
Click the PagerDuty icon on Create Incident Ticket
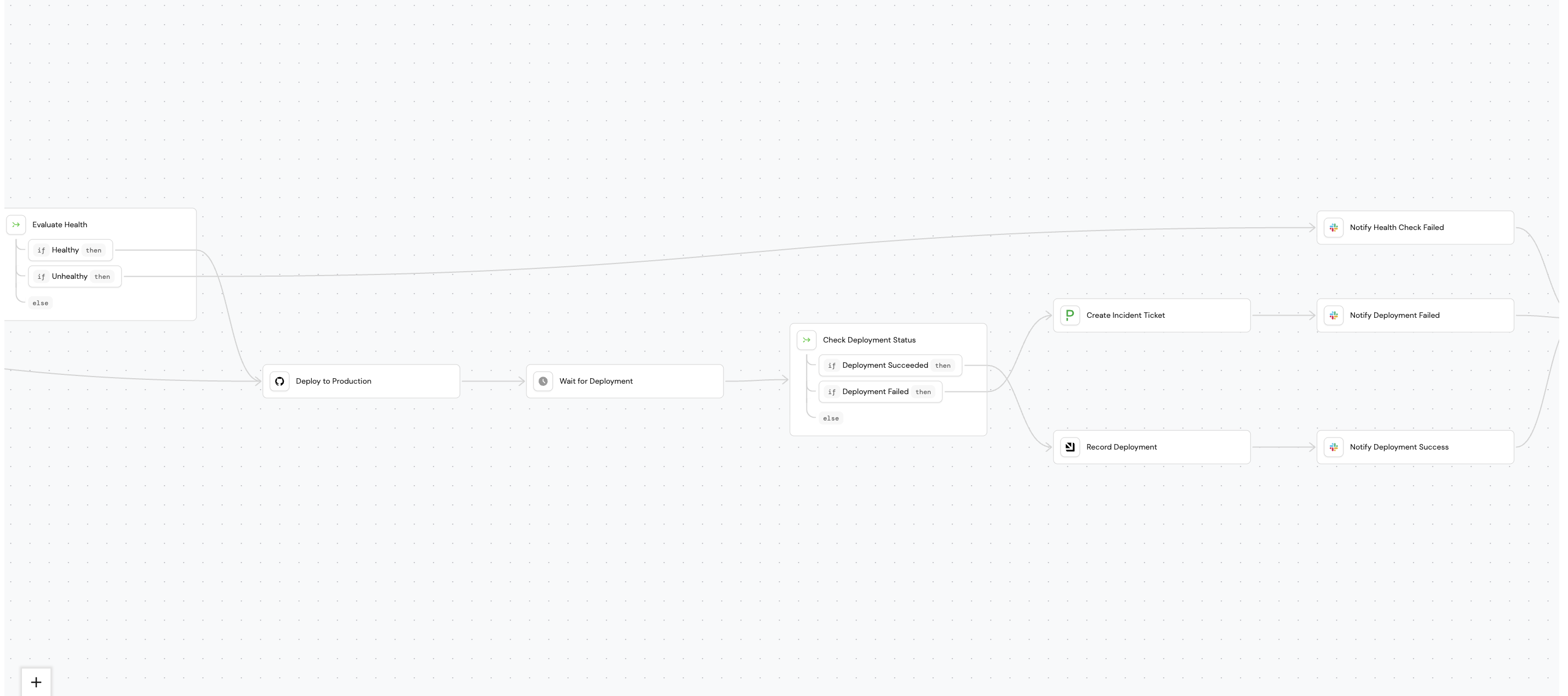pyautogui.click(x=1070, y=315)
